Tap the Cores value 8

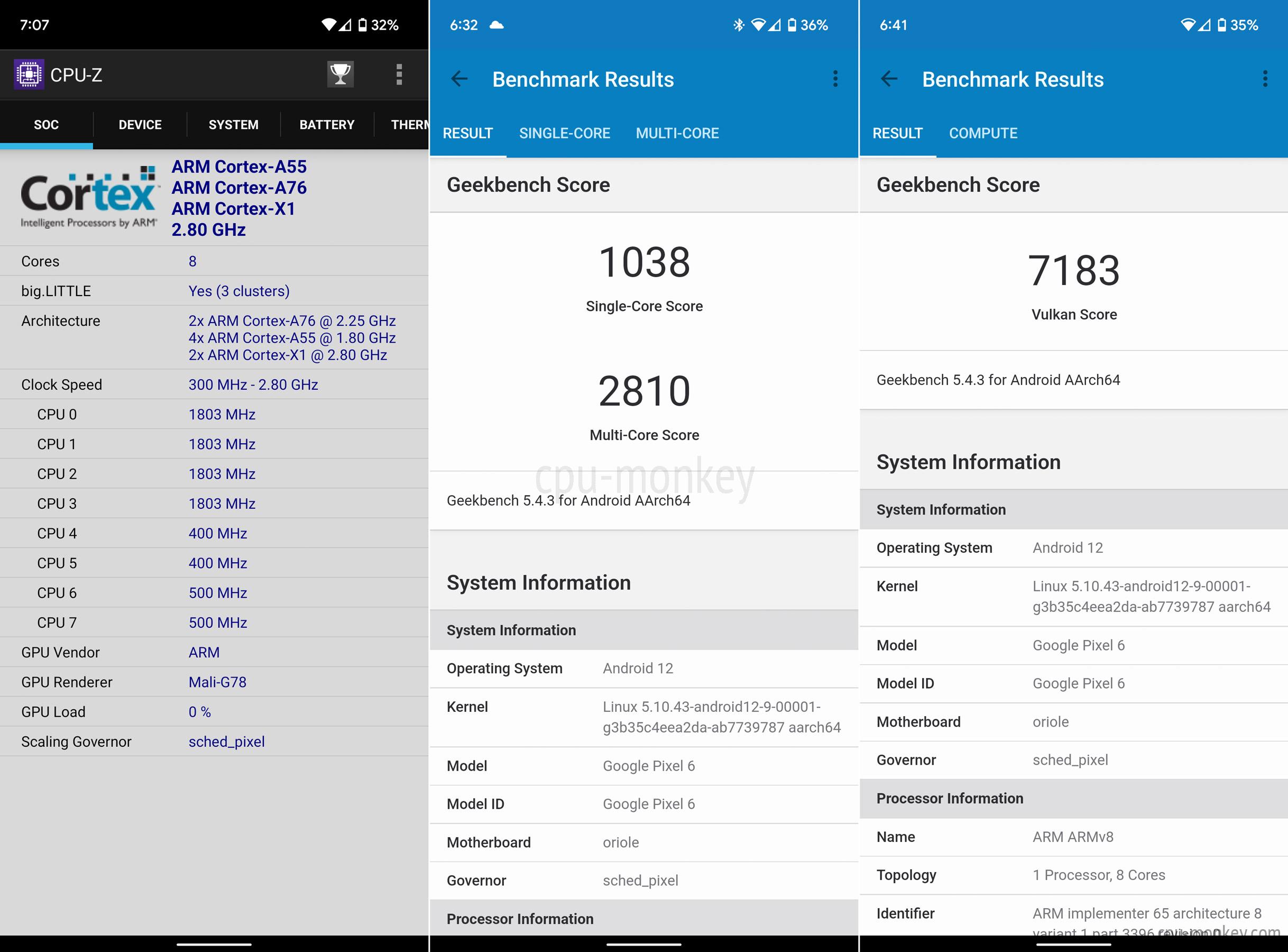[x=192, y=261]
